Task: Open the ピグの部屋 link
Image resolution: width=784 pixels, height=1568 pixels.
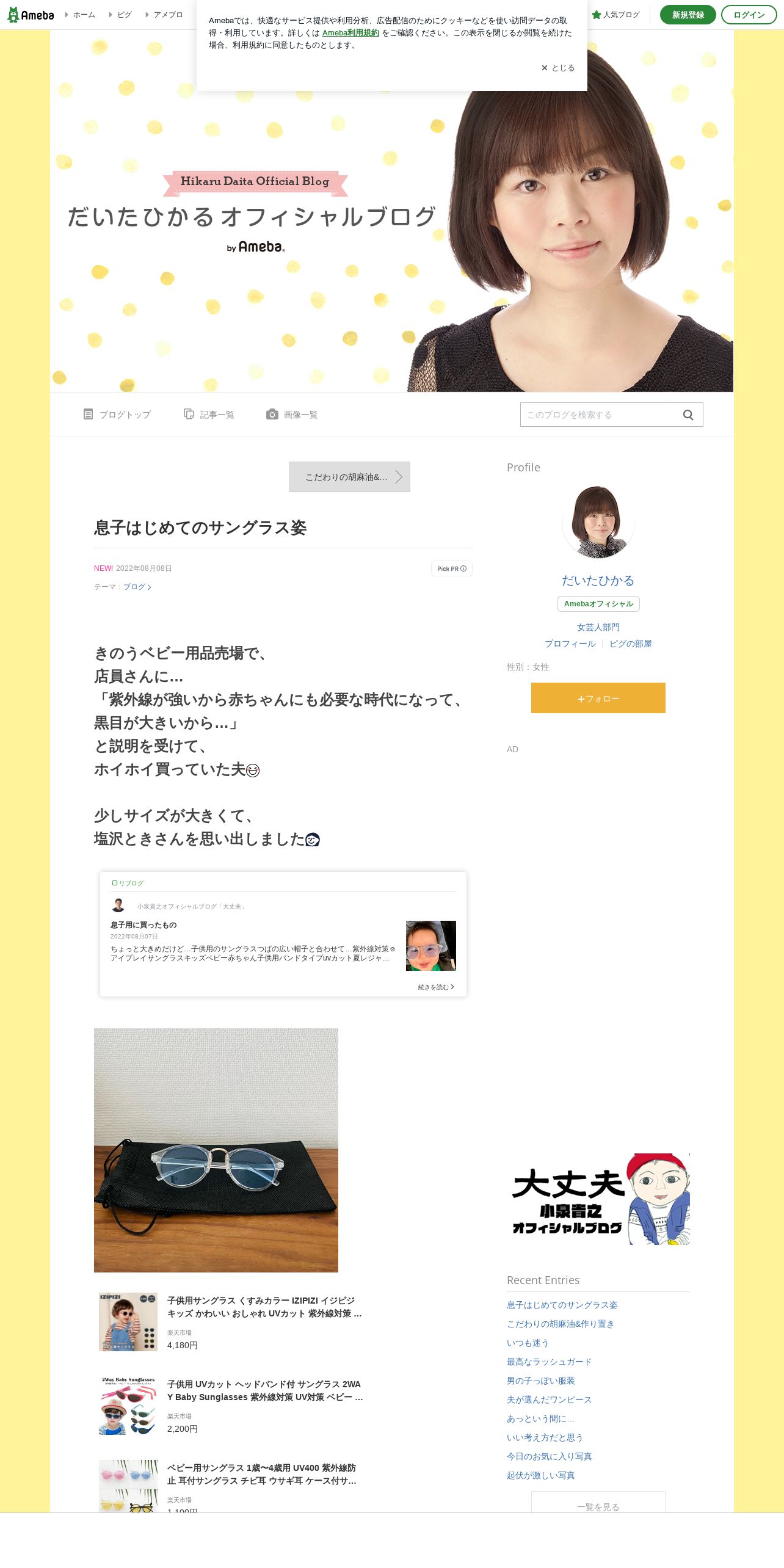Action: click(631, 644)
